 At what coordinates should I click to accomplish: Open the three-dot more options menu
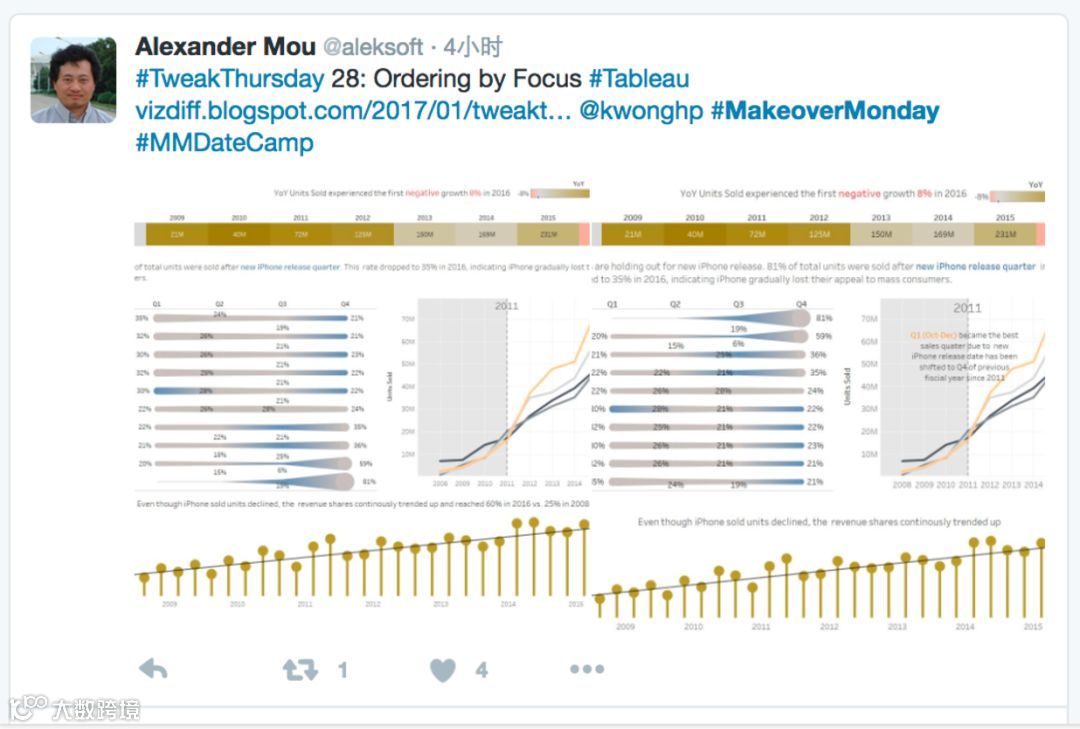(x=587, y=668)
